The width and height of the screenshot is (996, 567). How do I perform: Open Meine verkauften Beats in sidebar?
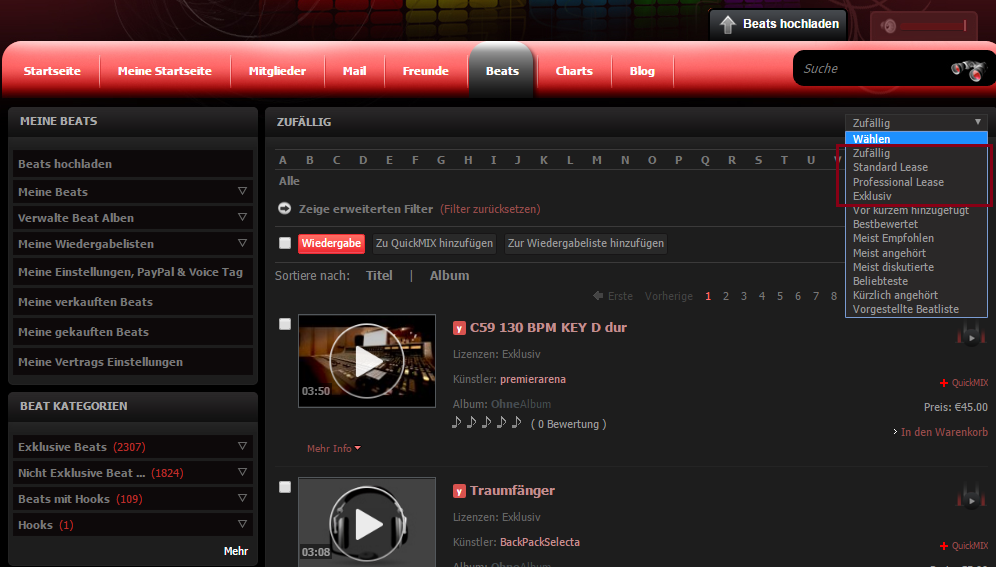(133, 302)
